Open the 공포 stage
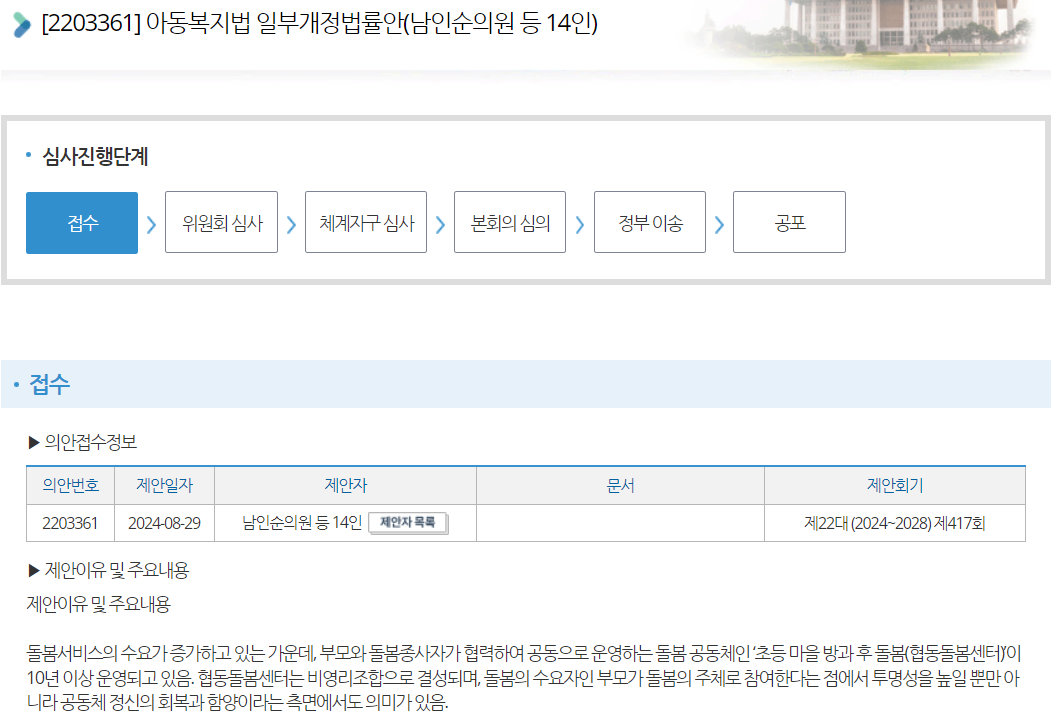This screenshot has height=717, width=1052. (789, 223)
